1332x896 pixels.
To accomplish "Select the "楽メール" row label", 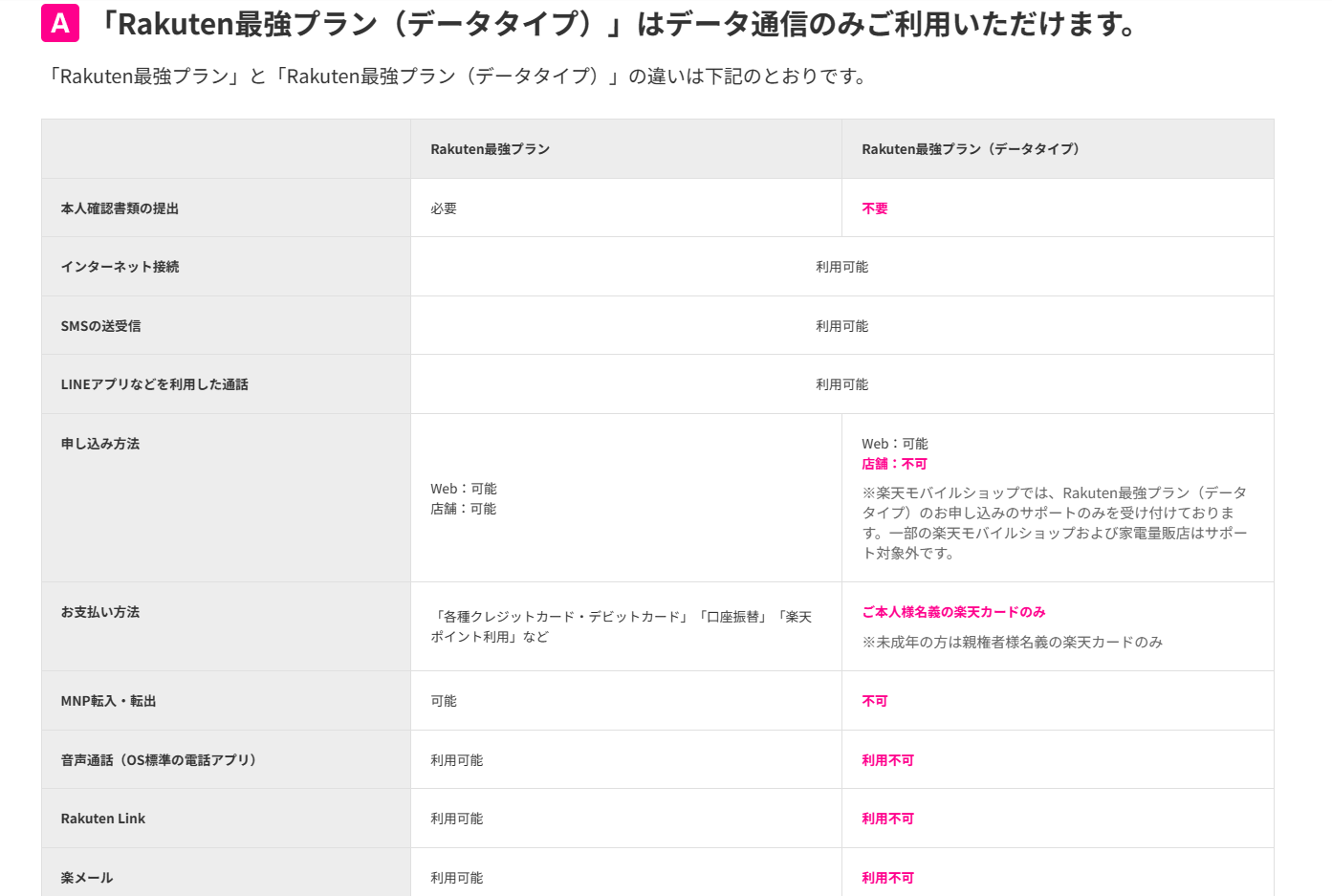I will 87,878.
